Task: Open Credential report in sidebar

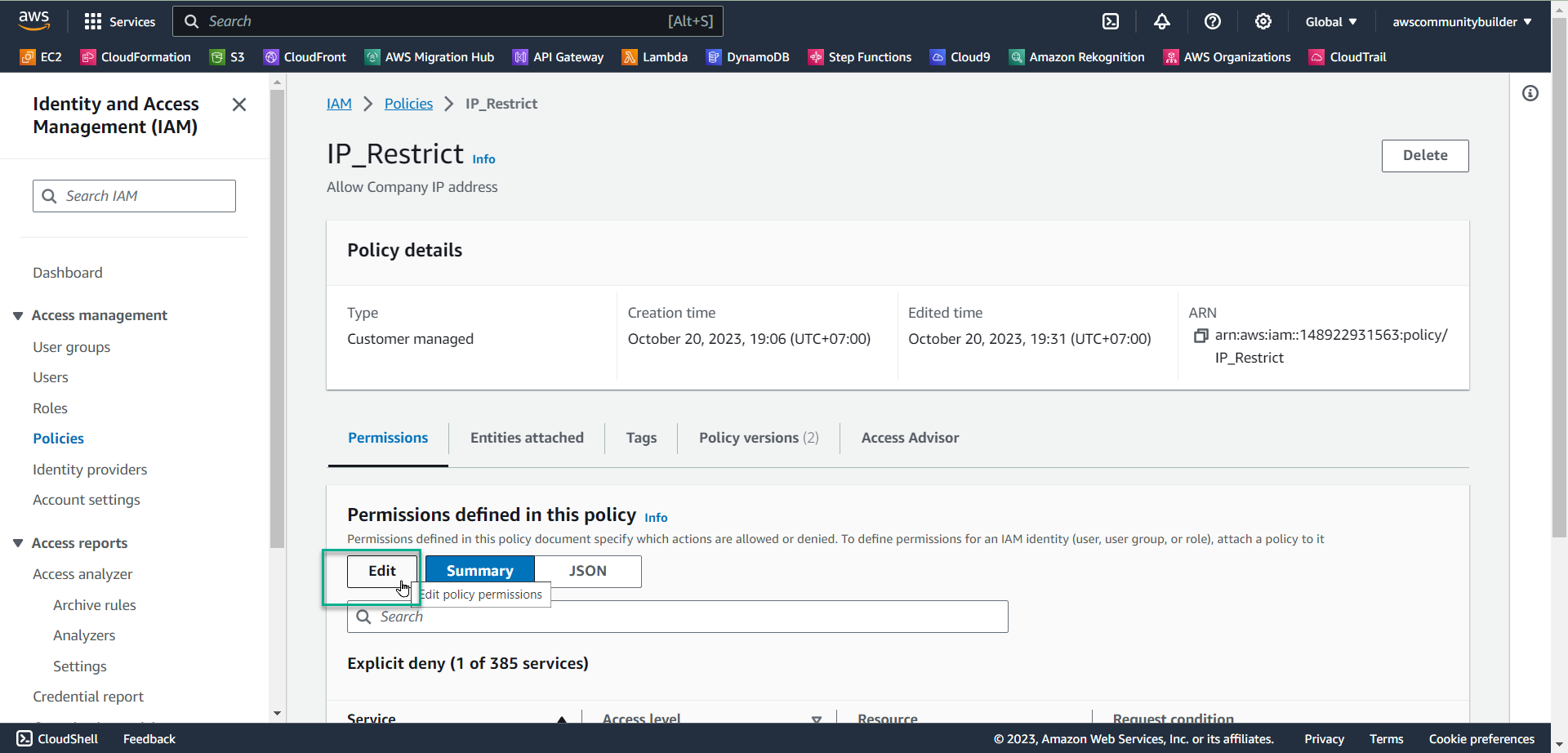Action: pyautogui.click(x=88, y=697)
